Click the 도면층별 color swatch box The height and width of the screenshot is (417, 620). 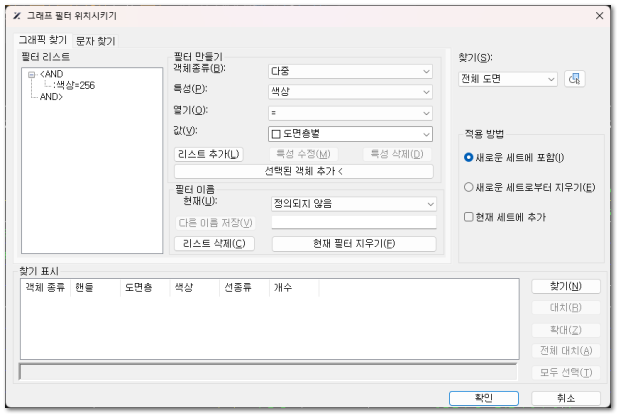click(x=276, y=134)
